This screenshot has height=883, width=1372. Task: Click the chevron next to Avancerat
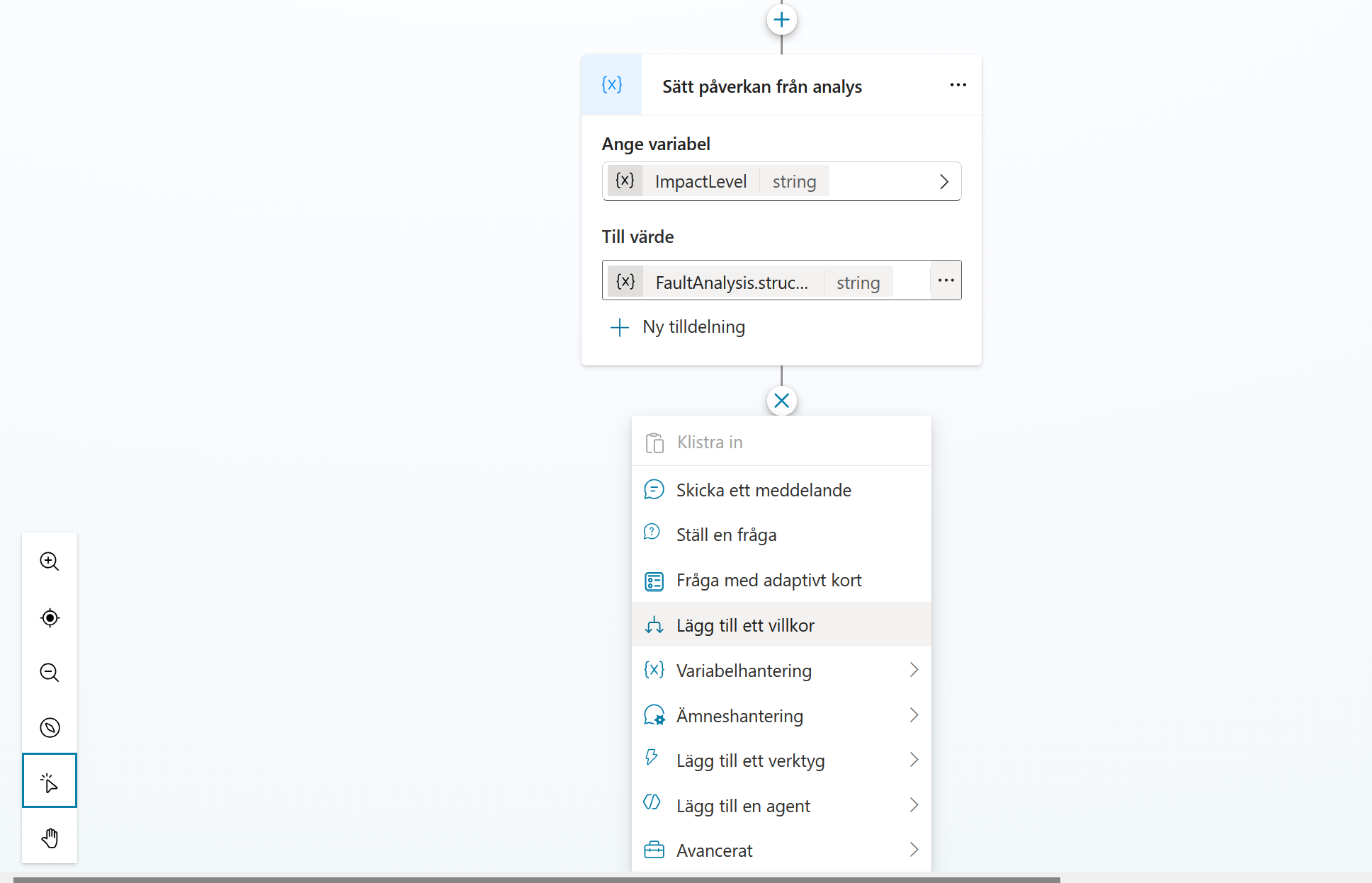pos(914,850)
